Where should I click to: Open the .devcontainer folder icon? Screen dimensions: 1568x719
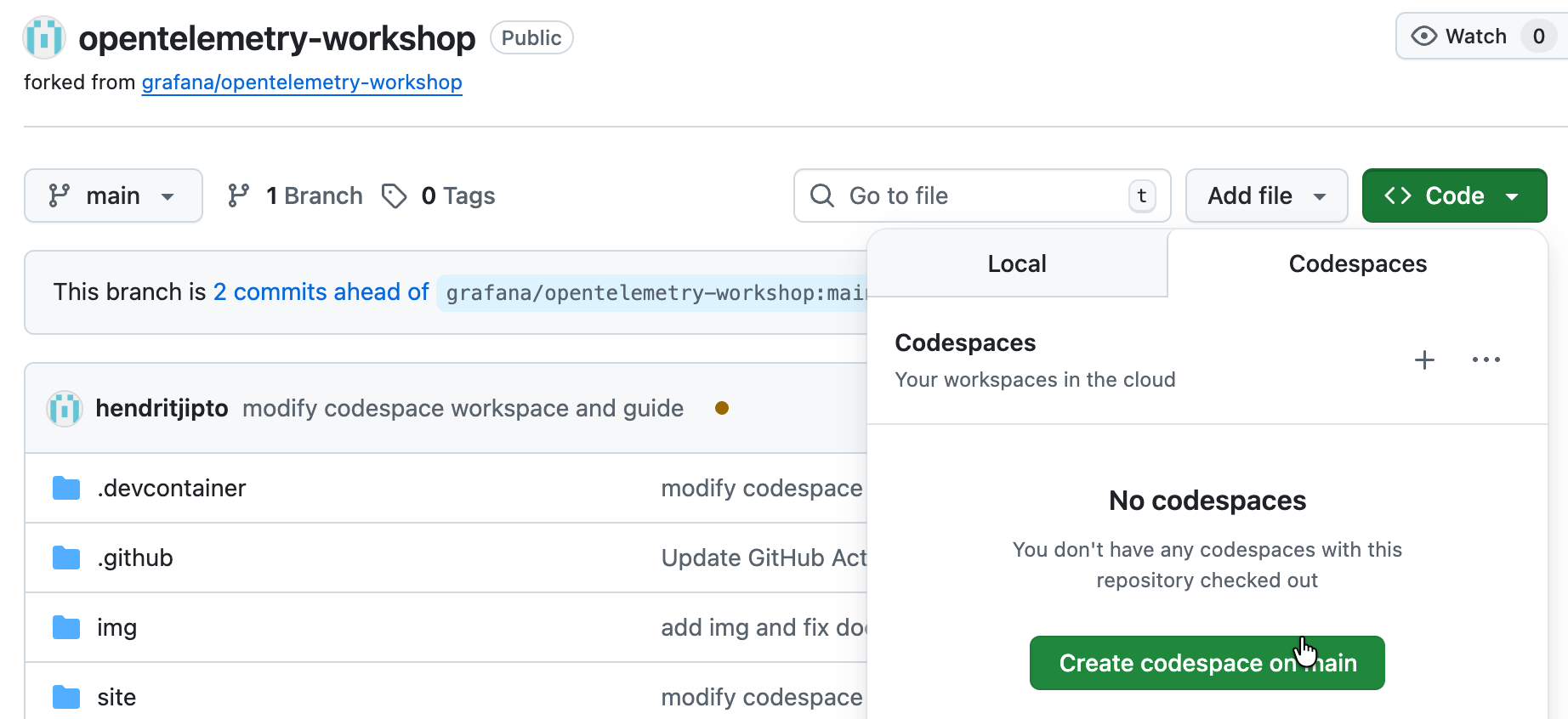coord(66,489)
